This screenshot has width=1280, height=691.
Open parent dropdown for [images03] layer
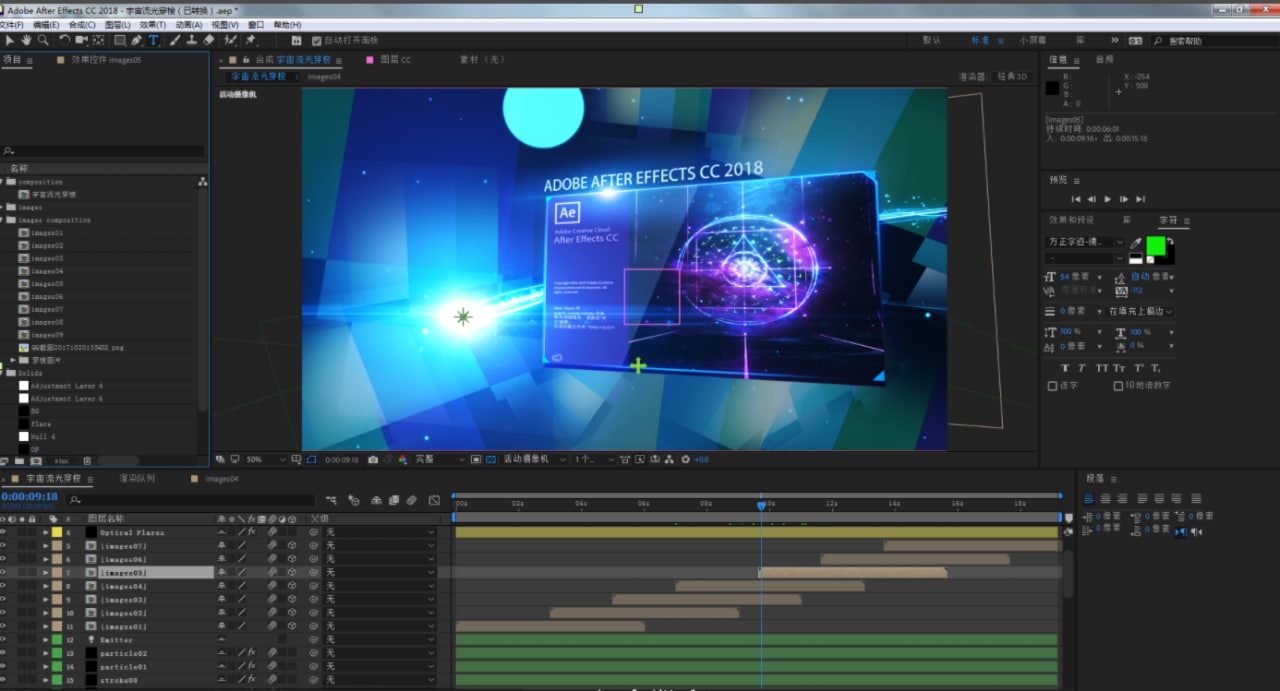[x=380, y=600]
